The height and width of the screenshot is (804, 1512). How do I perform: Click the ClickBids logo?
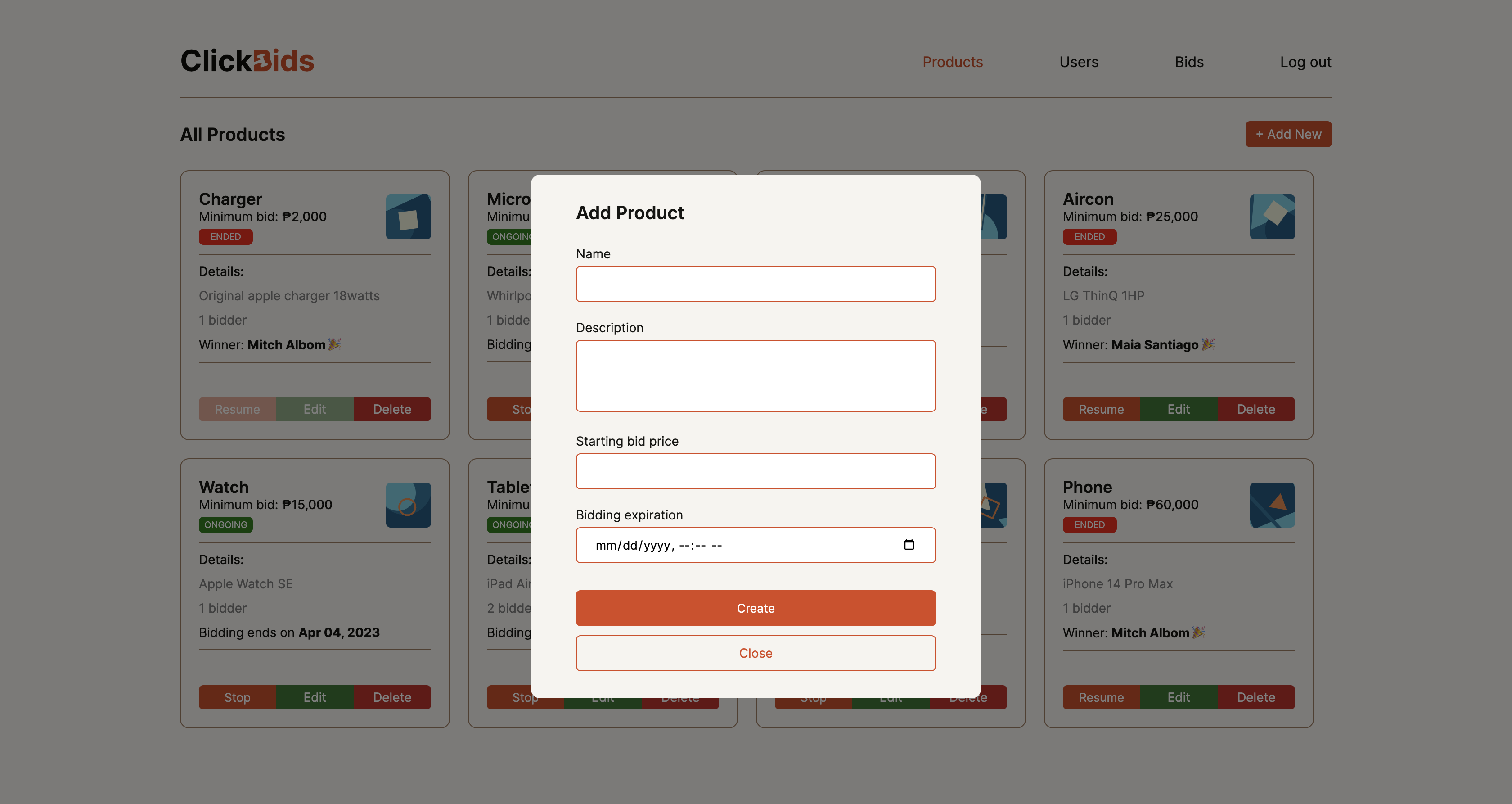coord(247,61)
